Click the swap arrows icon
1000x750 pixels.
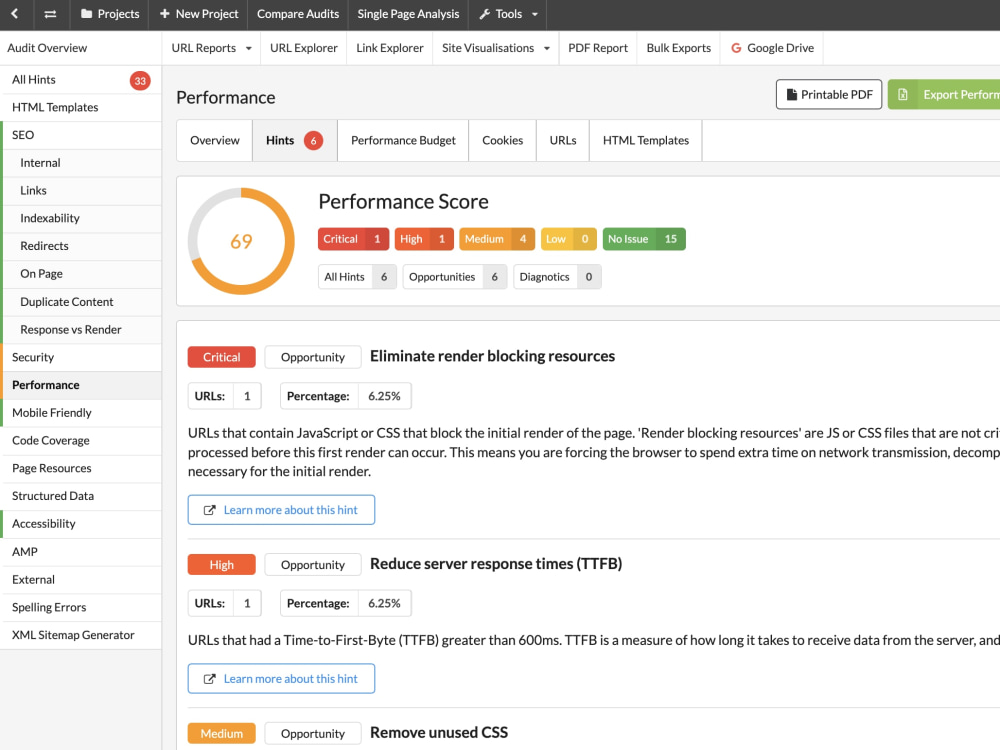coord(50,14)
